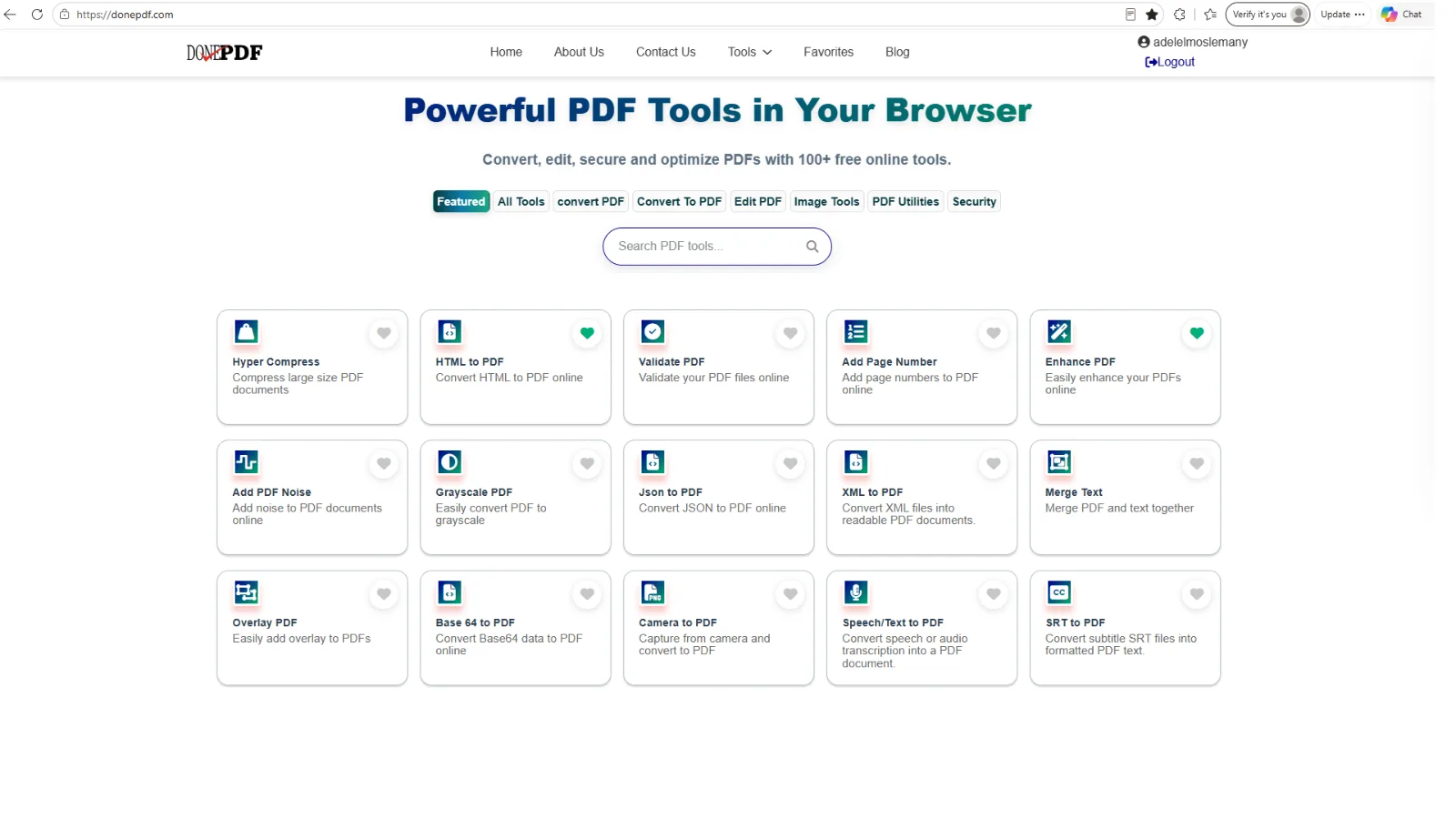Click the Base 64 to PDF icon
This screenshot has width=1456, height=819.
coord(450,592)
